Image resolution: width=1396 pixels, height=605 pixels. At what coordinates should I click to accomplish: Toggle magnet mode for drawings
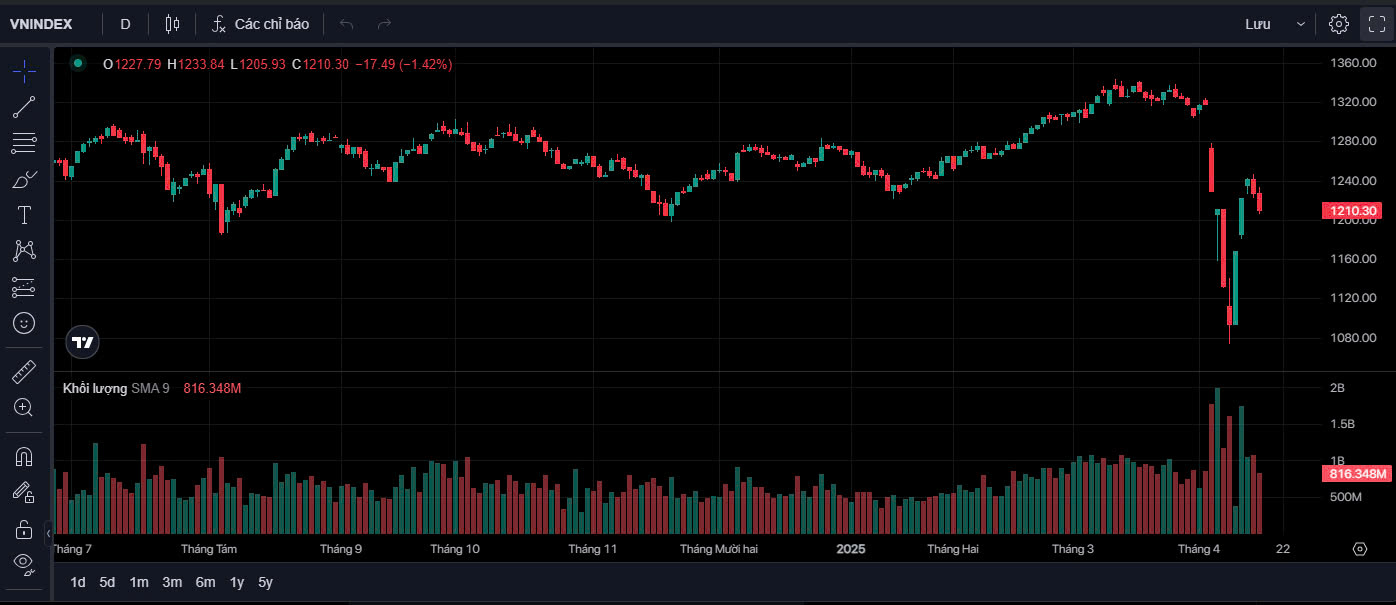[x=24, y=457]
